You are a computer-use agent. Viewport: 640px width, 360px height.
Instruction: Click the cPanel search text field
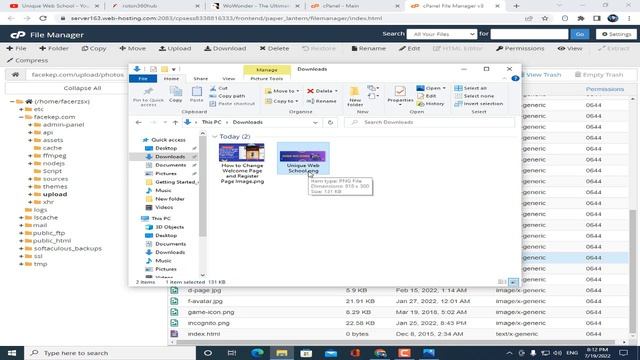(x=529, y=34)
